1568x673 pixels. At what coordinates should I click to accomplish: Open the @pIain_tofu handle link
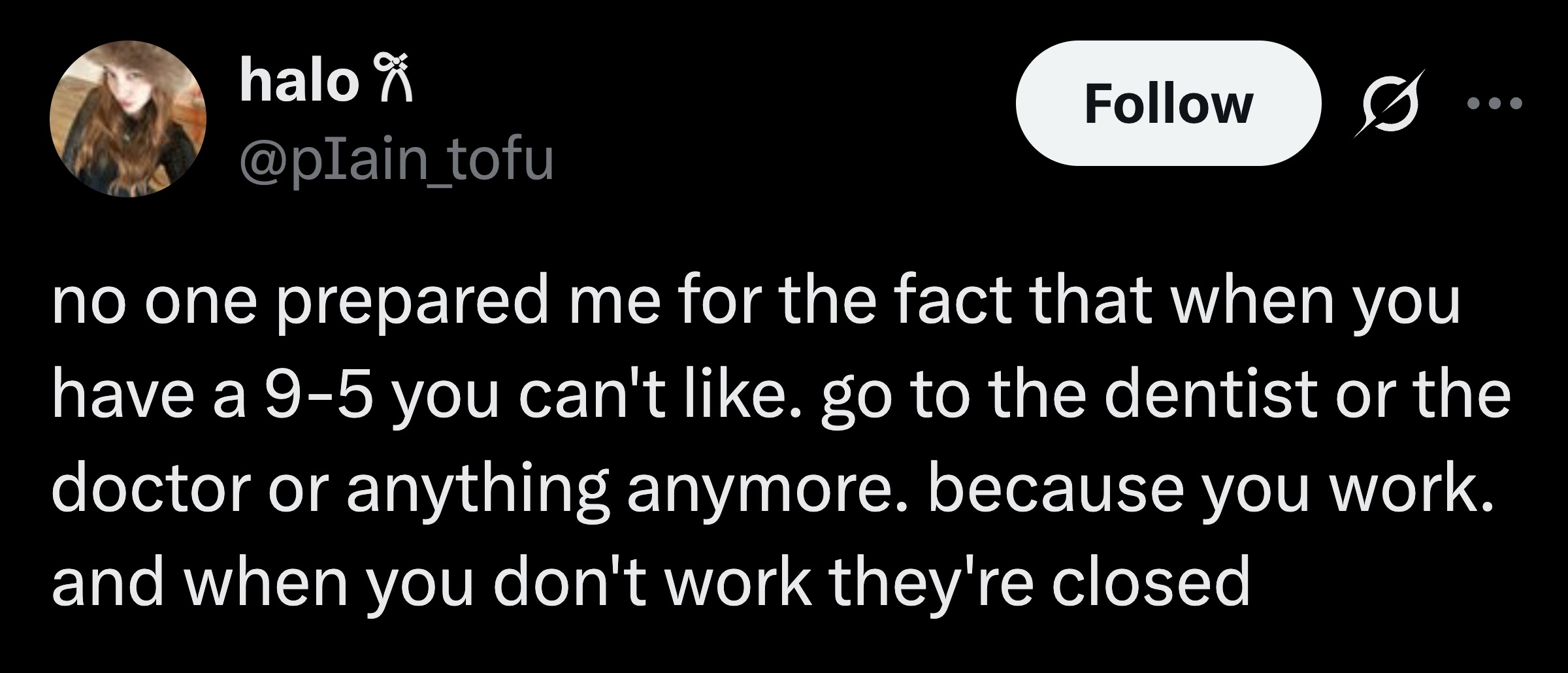coord(397,159)
